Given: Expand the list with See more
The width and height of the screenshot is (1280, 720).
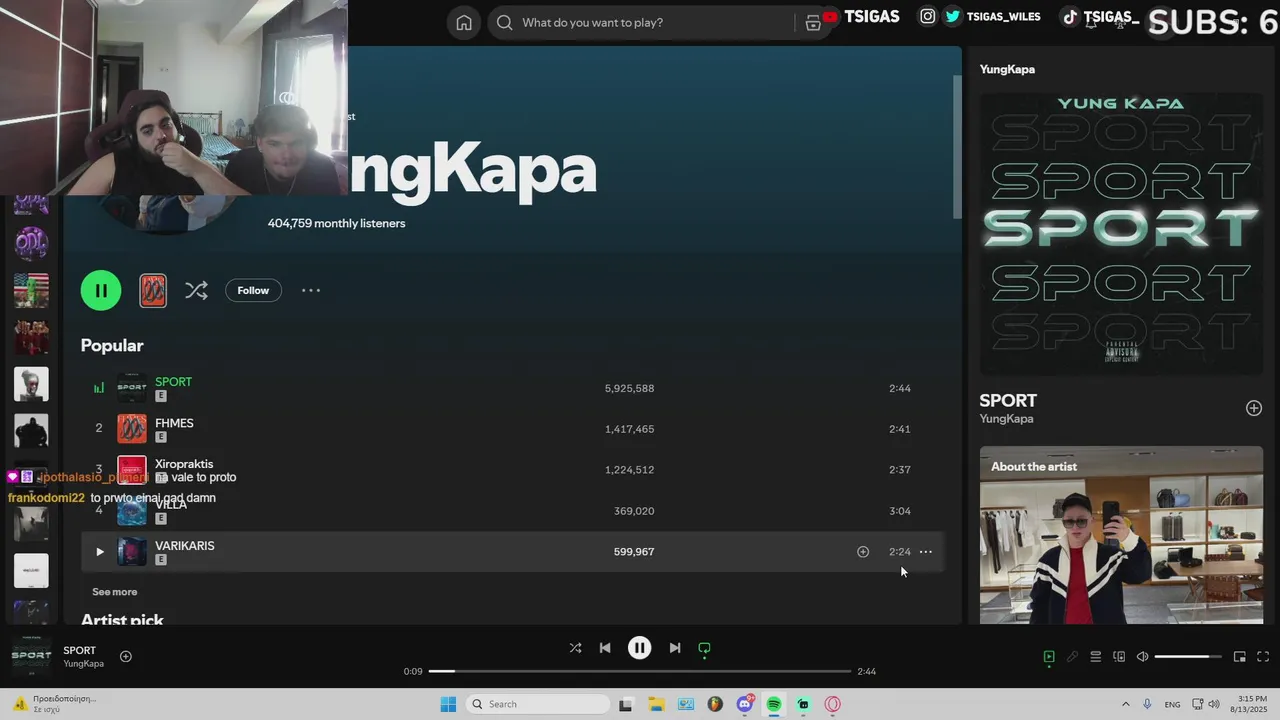Looking at the screenshot, I should tap(115, 592).
